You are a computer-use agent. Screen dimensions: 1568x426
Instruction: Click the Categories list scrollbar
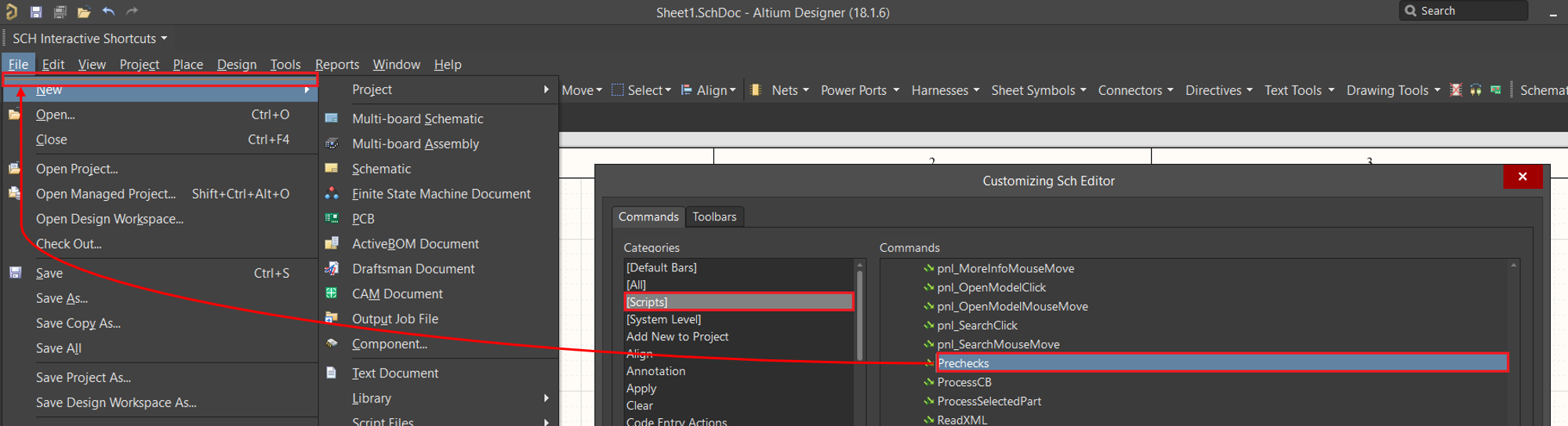859,314
